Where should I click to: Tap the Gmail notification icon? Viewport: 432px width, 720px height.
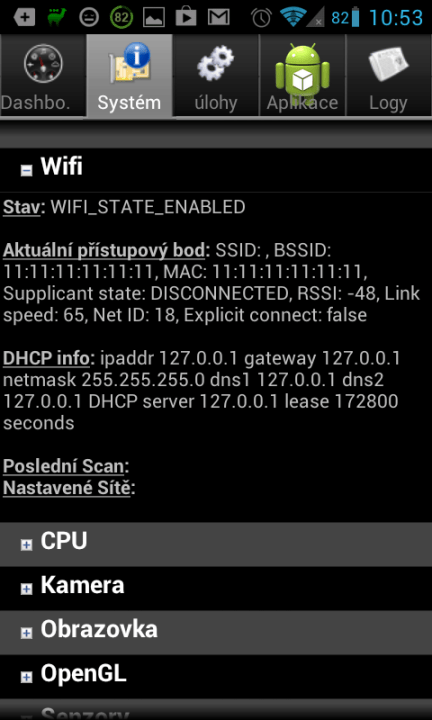(x=219, y=17)
